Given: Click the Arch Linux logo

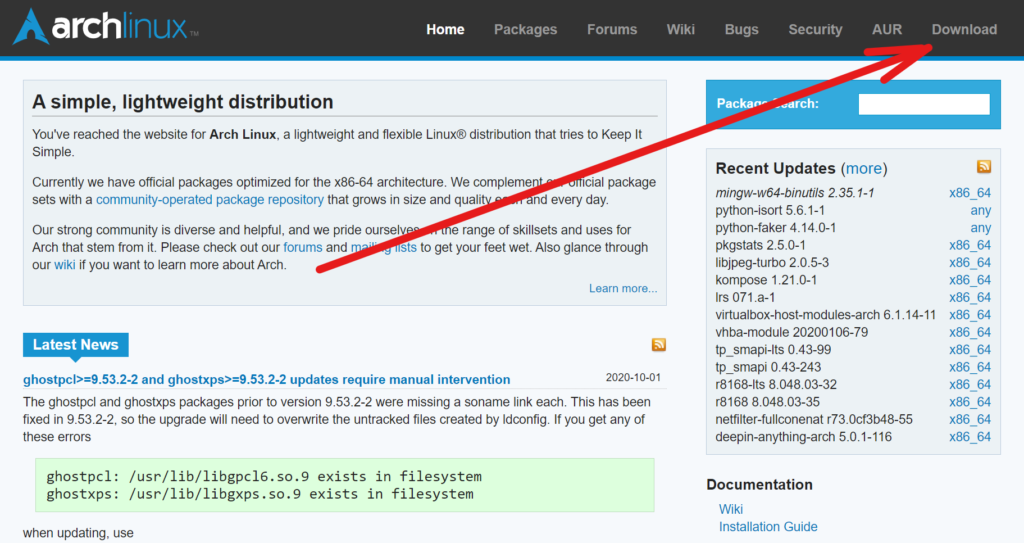Looking at the screenshot, I should [x=106, y=27].
